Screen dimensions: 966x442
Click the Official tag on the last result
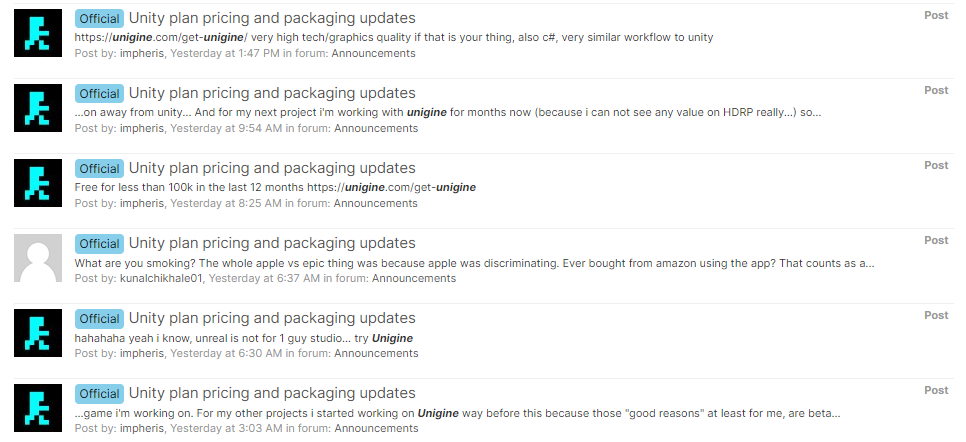[99, 393]
